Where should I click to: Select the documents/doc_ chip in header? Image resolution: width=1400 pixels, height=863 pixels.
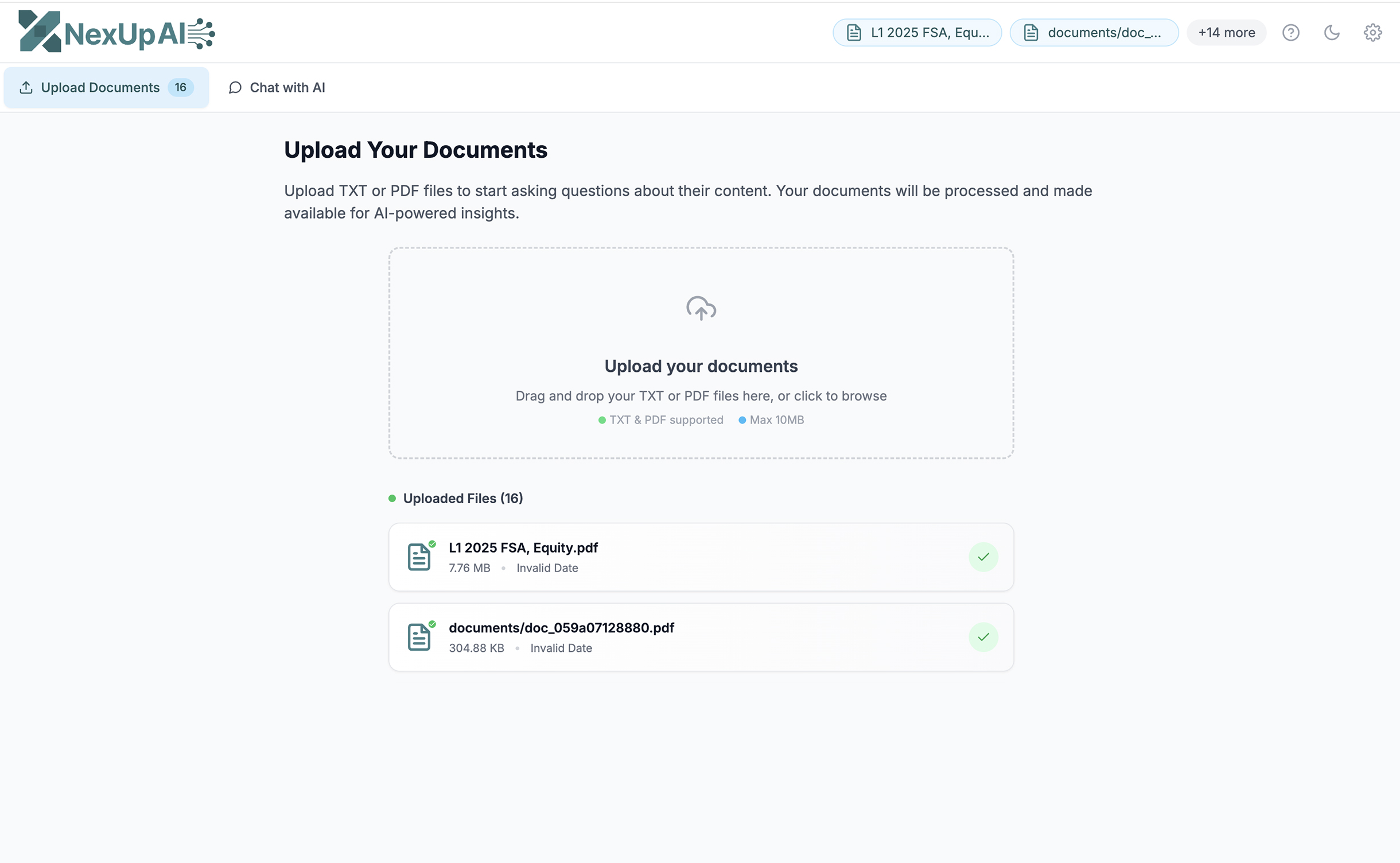[1094, 33]
